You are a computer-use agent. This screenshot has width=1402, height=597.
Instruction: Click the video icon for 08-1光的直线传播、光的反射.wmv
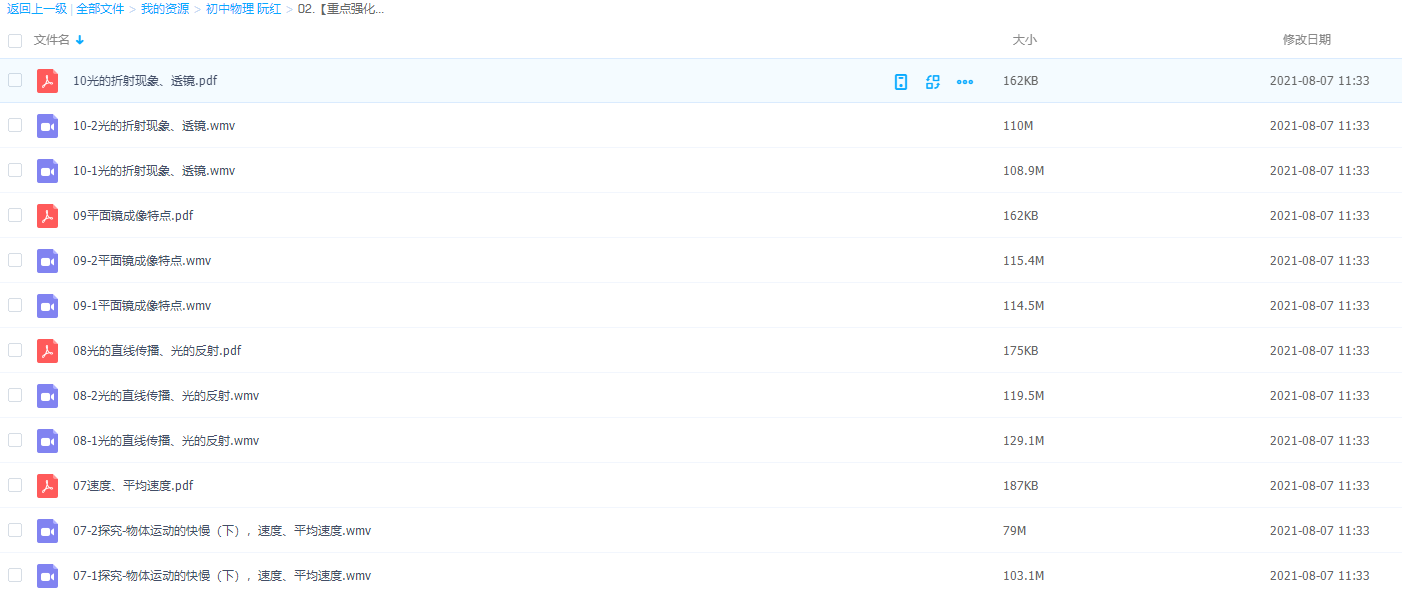coord(47,441)
